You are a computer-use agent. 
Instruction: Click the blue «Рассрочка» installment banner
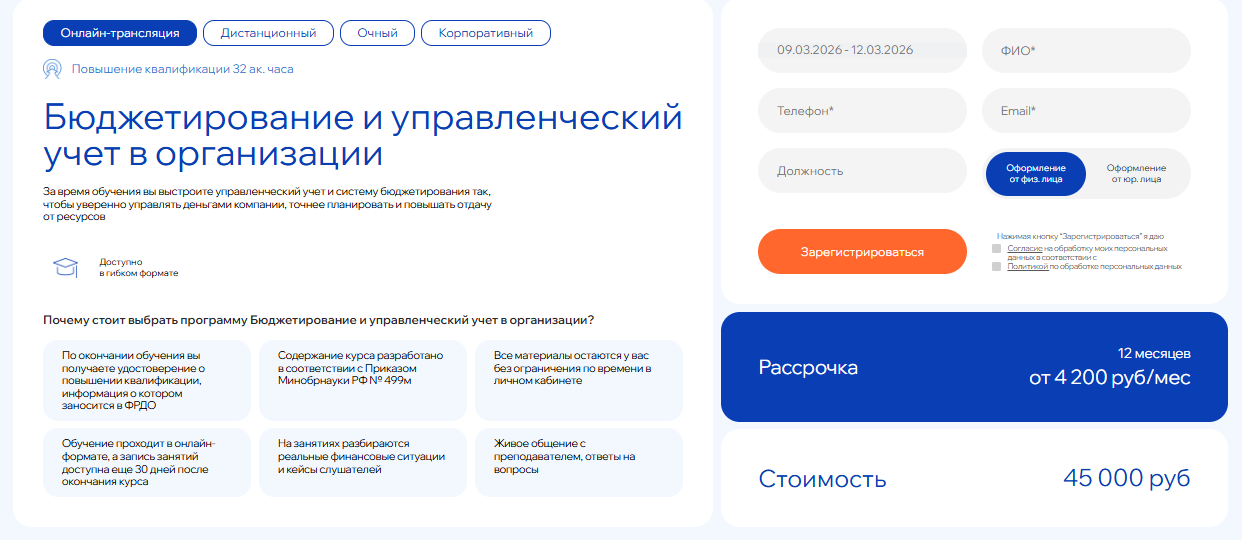[x=973, y=367]
